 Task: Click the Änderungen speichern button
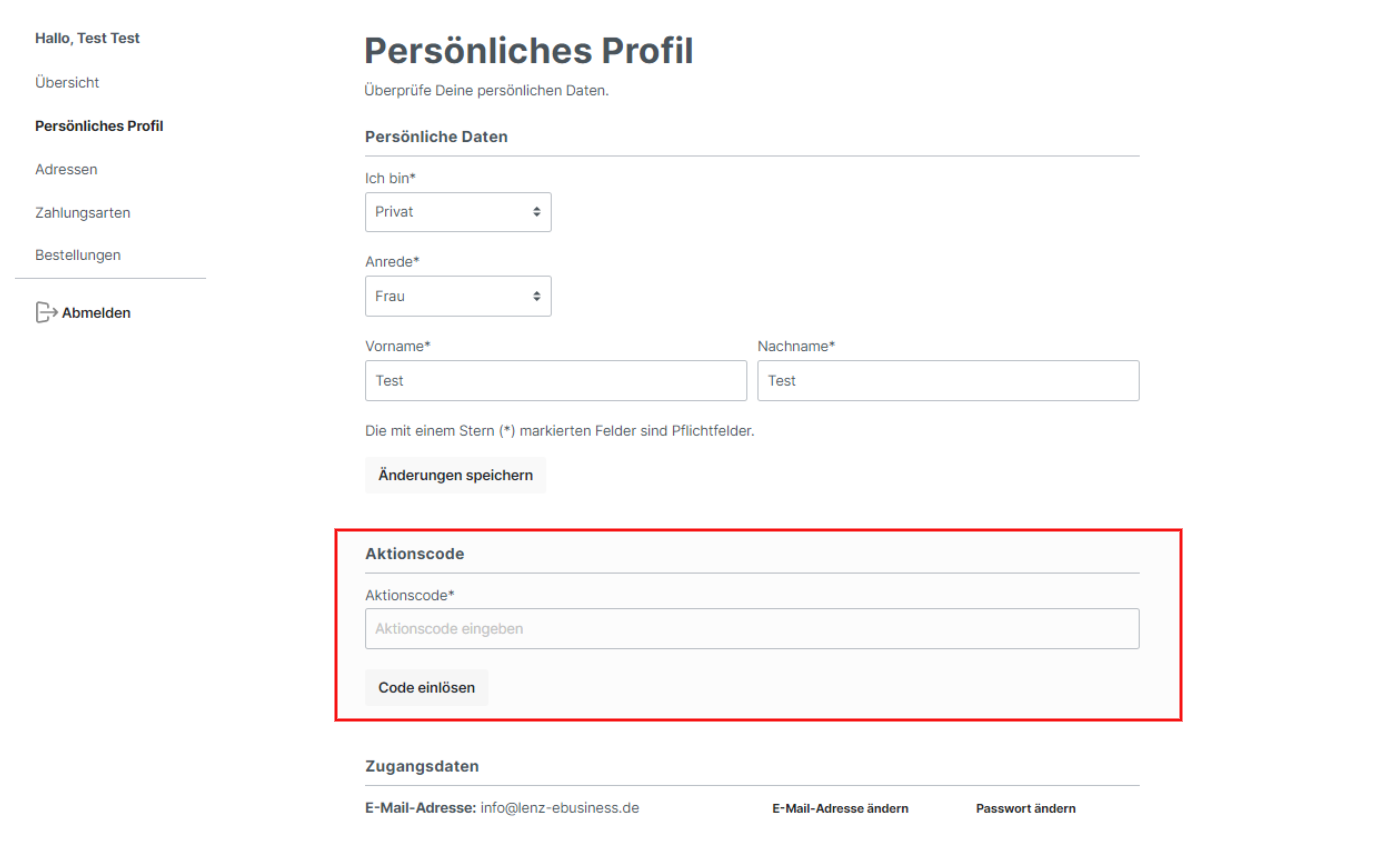click(455, 475)
